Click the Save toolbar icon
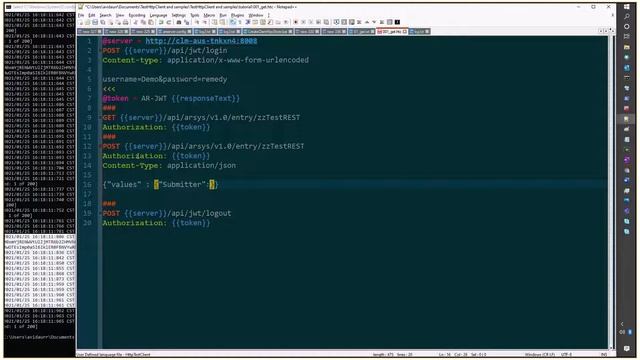This screenshot has height=360, width=640. pos(95,22)
